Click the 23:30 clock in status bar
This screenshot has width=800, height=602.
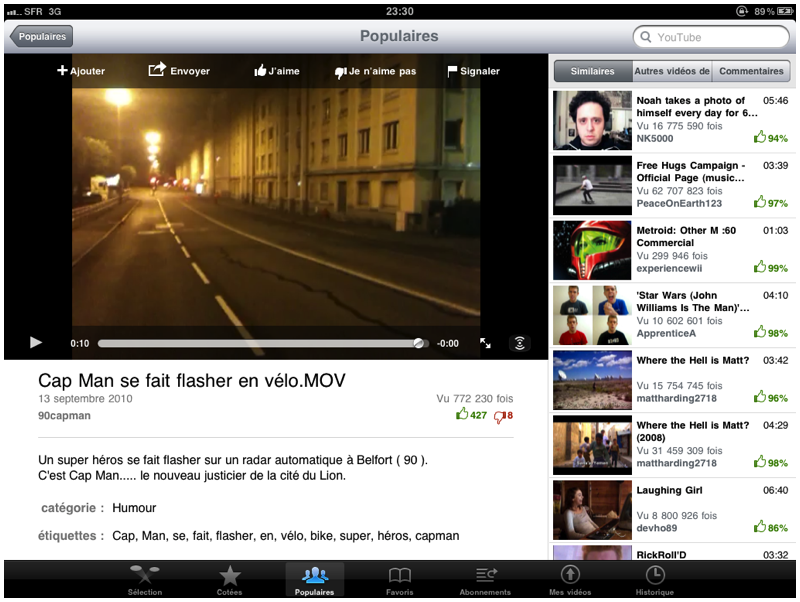(399, 11)
